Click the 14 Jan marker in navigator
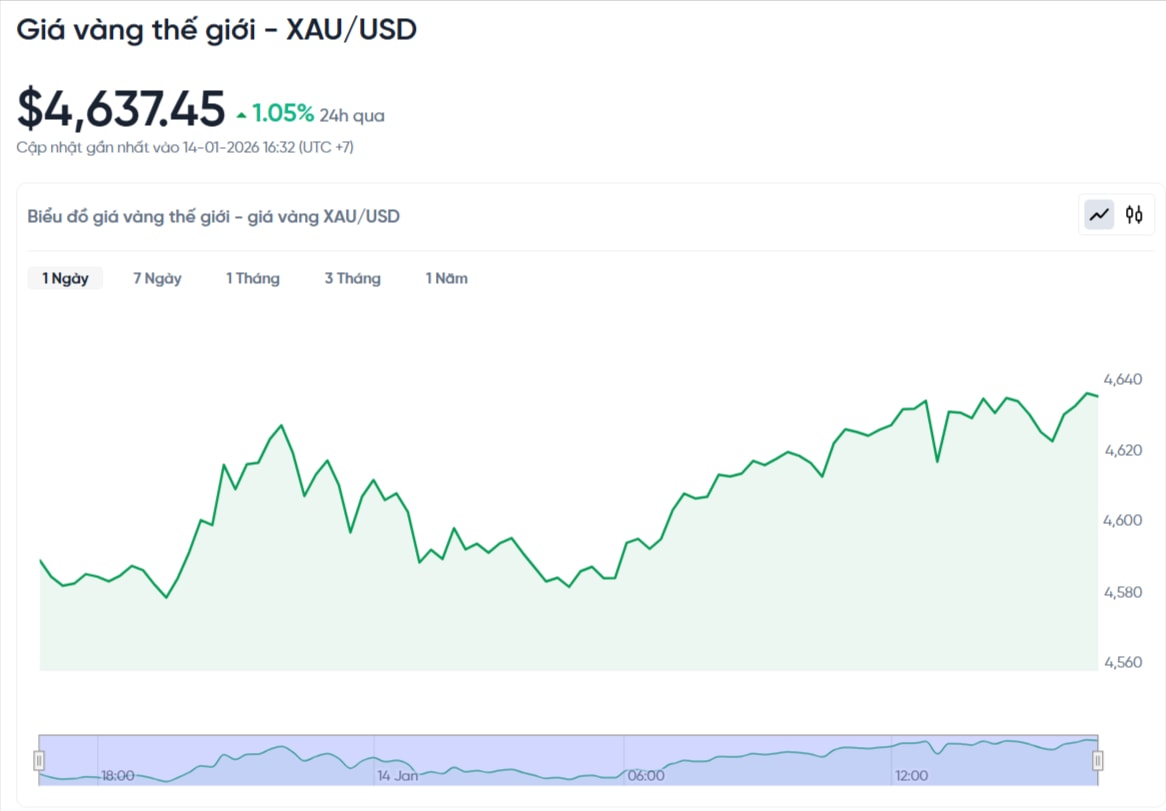 click(x=397, y=775)
